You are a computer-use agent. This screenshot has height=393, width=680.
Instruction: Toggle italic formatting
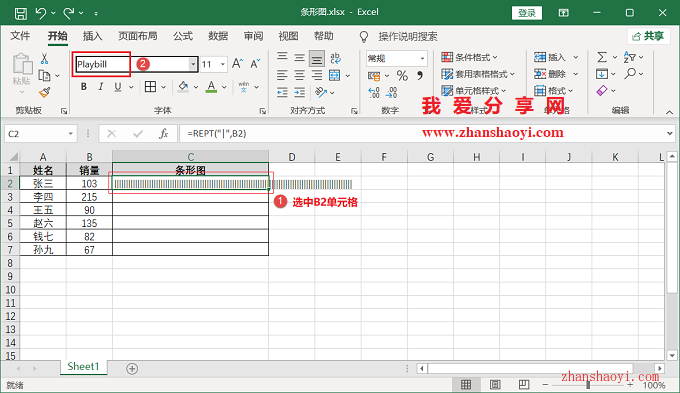click(x=101, y=87)
